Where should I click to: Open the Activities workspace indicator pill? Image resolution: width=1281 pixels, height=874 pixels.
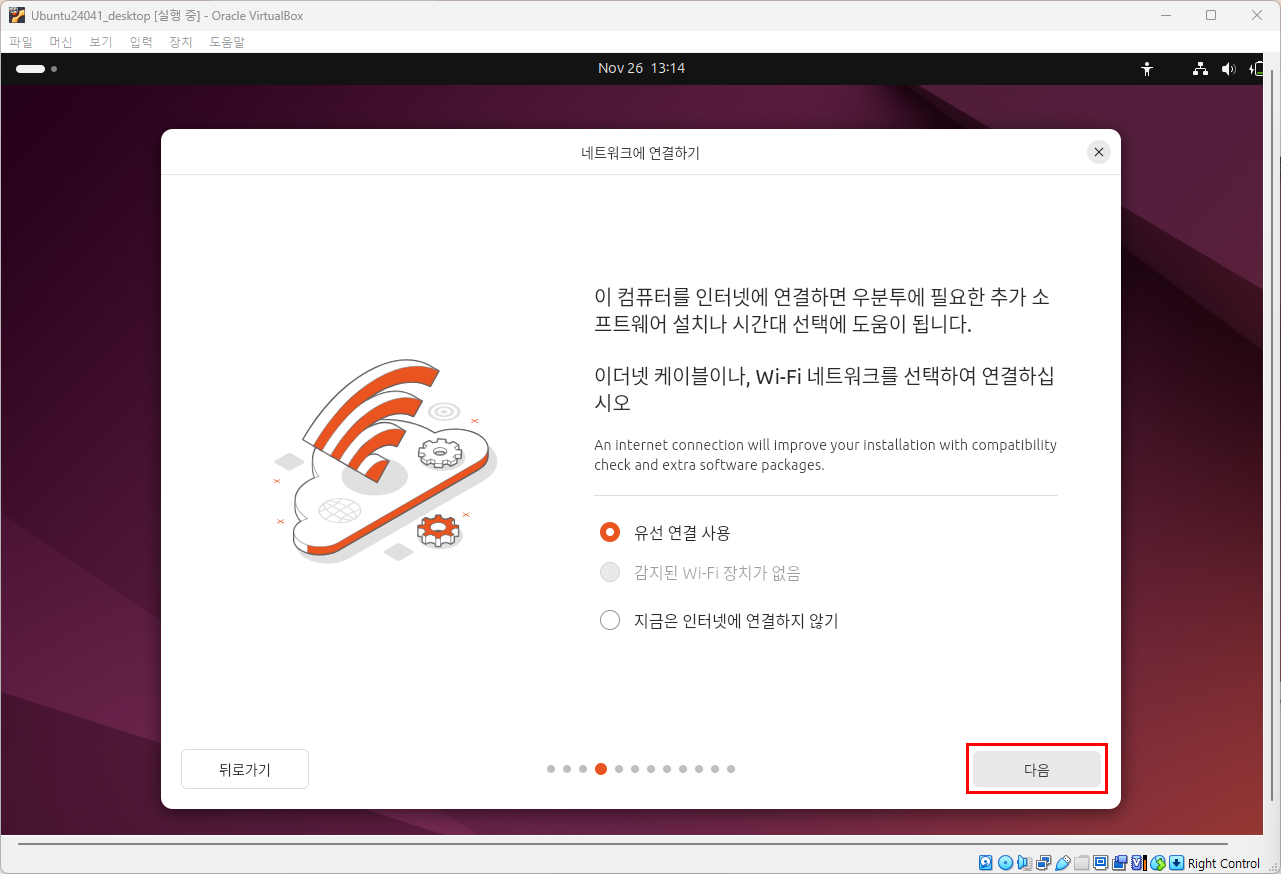tap(31, 69)
